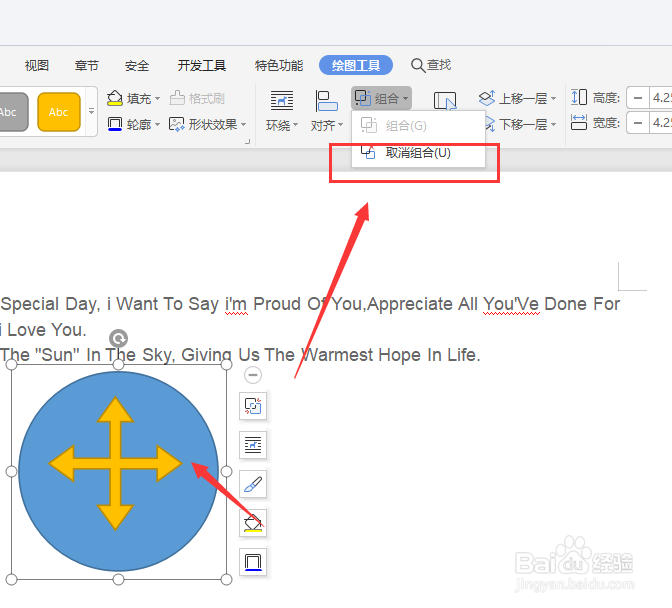Click the floating outline icon
The width and height of the screenshot is (672, 608).
click(x=253, y=562)
